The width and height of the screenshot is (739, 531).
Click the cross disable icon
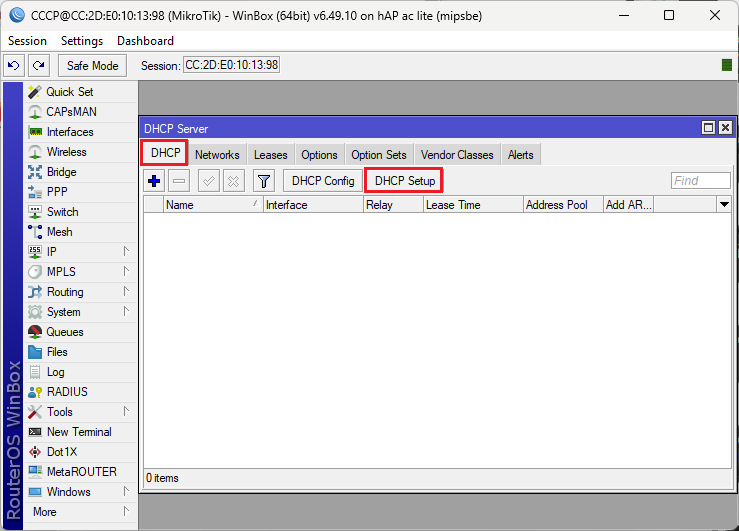[233, 181]
